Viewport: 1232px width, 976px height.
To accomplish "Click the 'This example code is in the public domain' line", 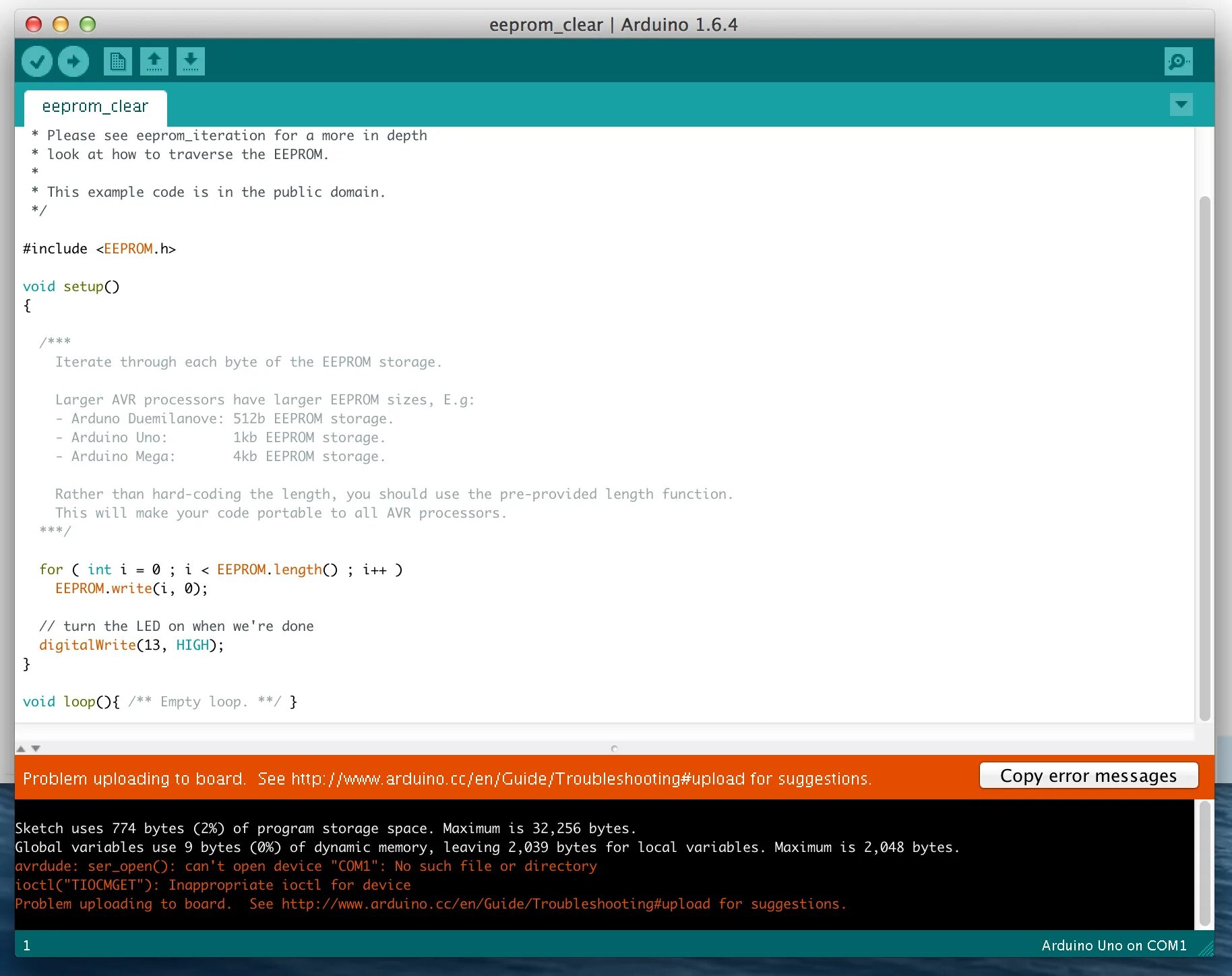I will (209, 192).
